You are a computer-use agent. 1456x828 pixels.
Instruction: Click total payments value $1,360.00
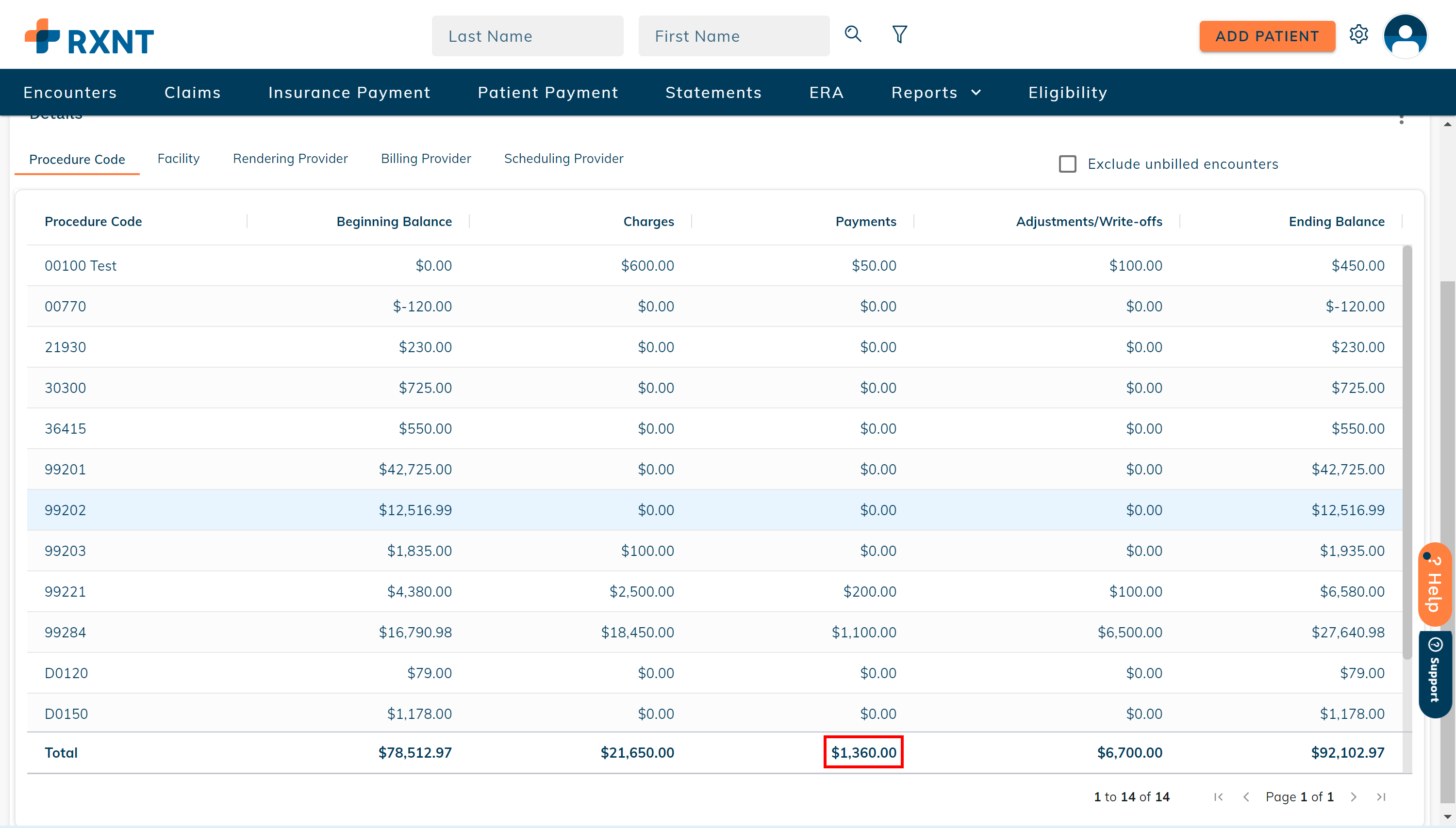863,752
